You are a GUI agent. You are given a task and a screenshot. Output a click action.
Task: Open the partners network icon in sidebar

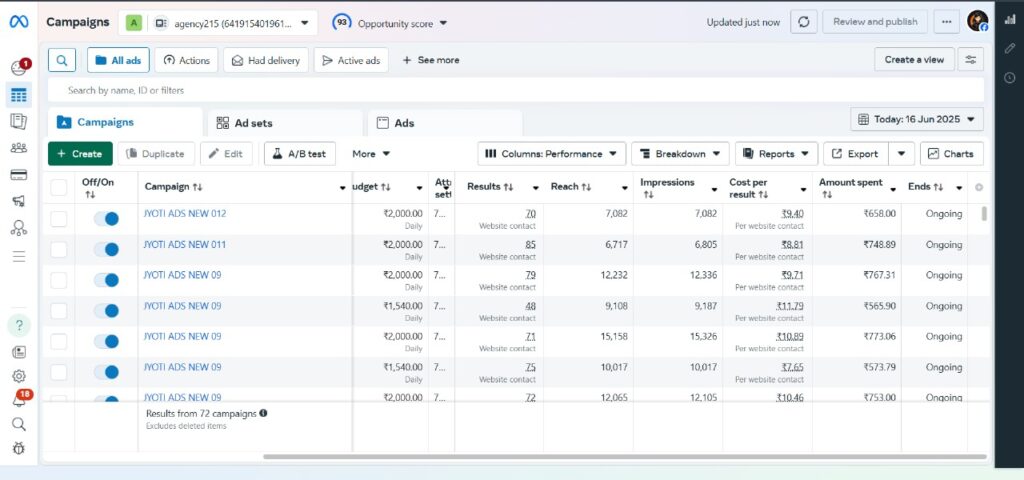click(19, 228)
